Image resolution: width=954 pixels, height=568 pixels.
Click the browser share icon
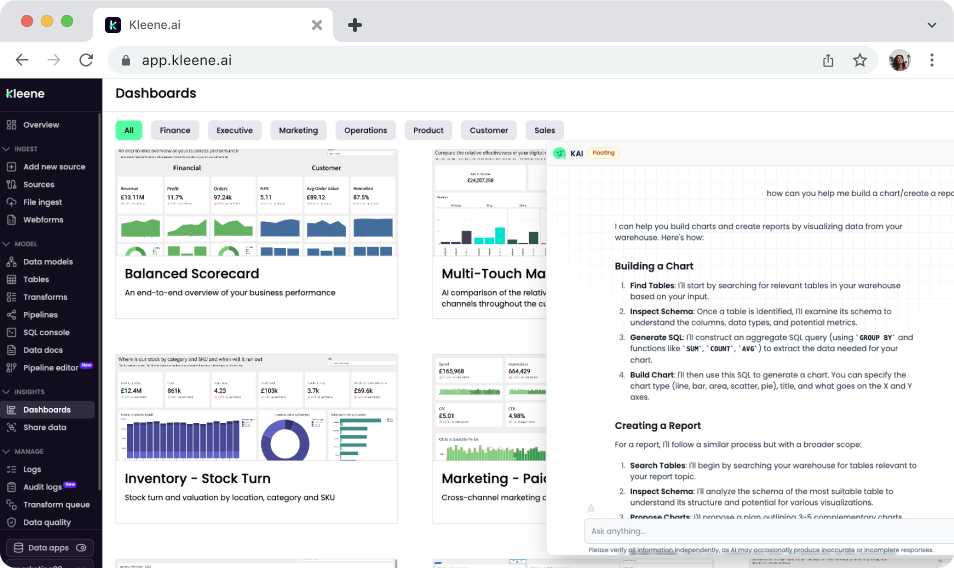click(828, 60)
